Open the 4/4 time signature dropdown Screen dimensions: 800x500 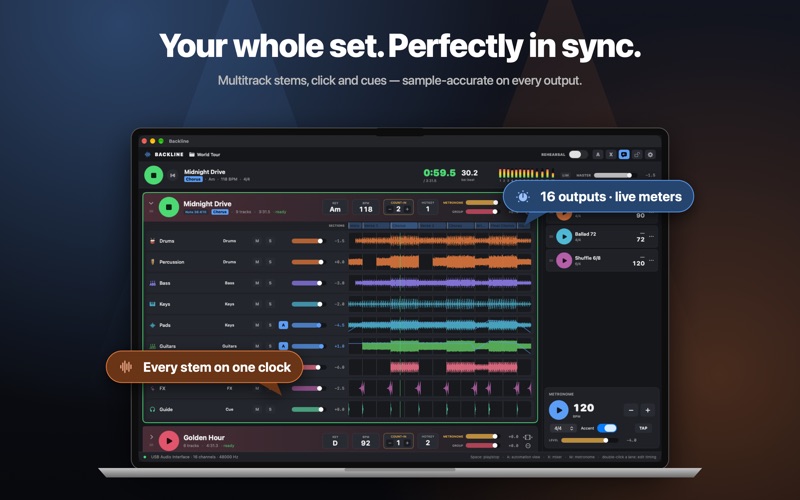(x=563, y=428)
